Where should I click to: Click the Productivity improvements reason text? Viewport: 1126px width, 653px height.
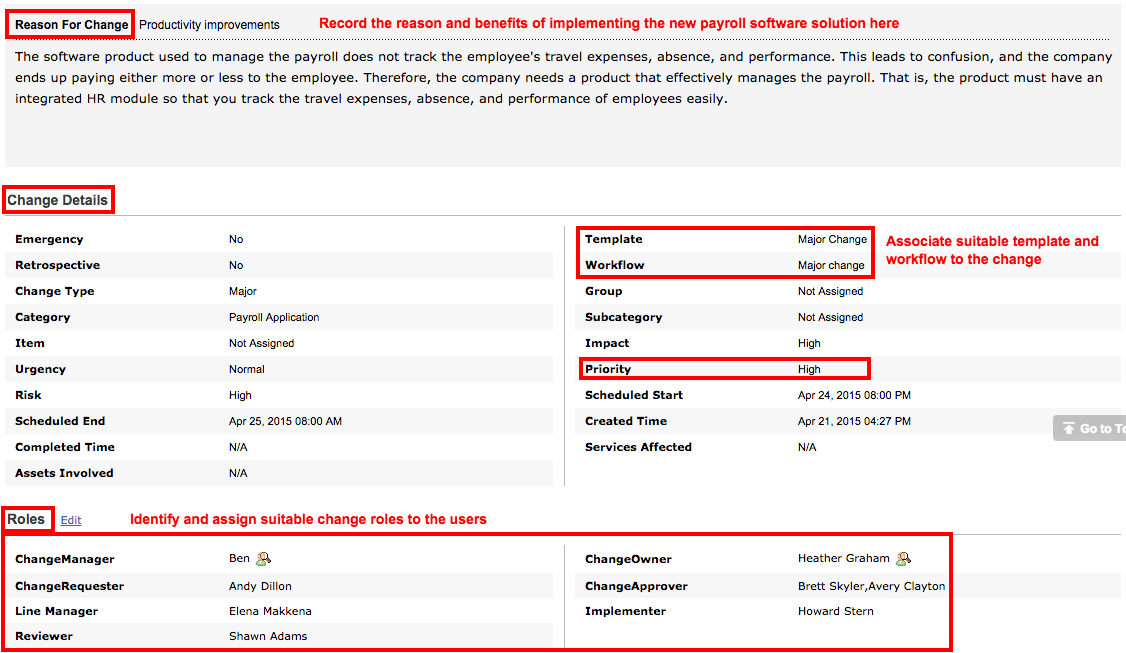[209, 24]
